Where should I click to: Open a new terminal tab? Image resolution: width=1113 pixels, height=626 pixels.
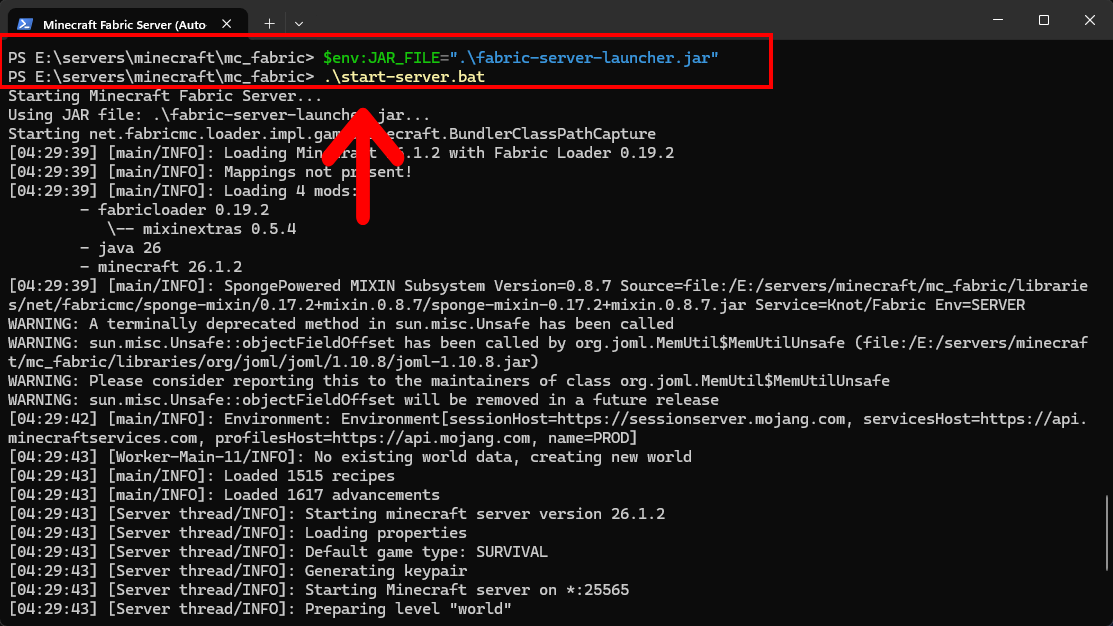(269, 24)
